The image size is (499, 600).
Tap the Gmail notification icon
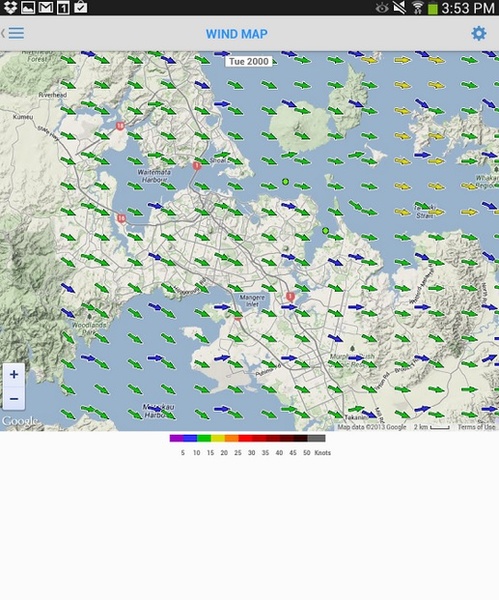46,7
